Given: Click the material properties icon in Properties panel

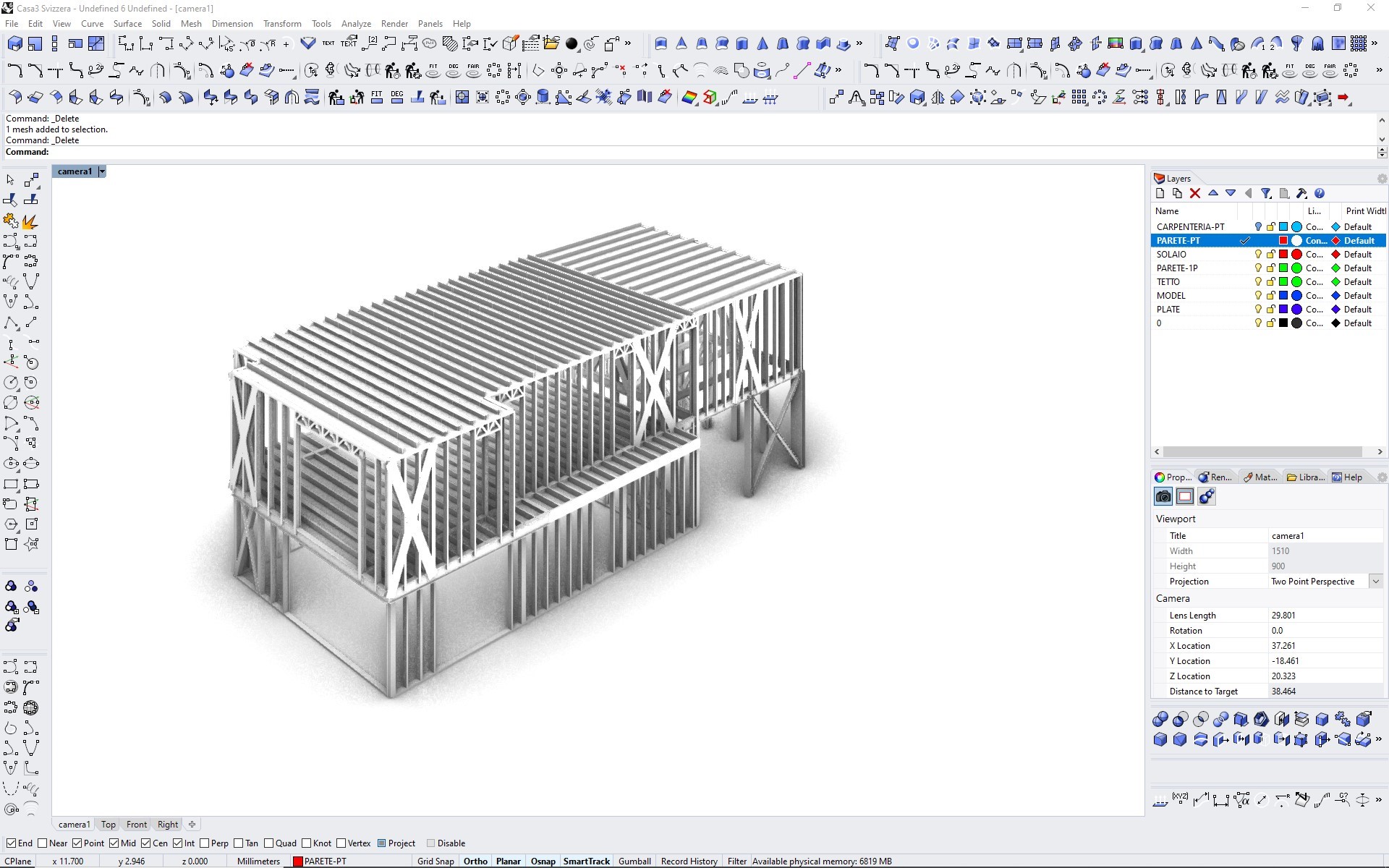Looking at the screenshot, I should click(x=1207, y=496).
